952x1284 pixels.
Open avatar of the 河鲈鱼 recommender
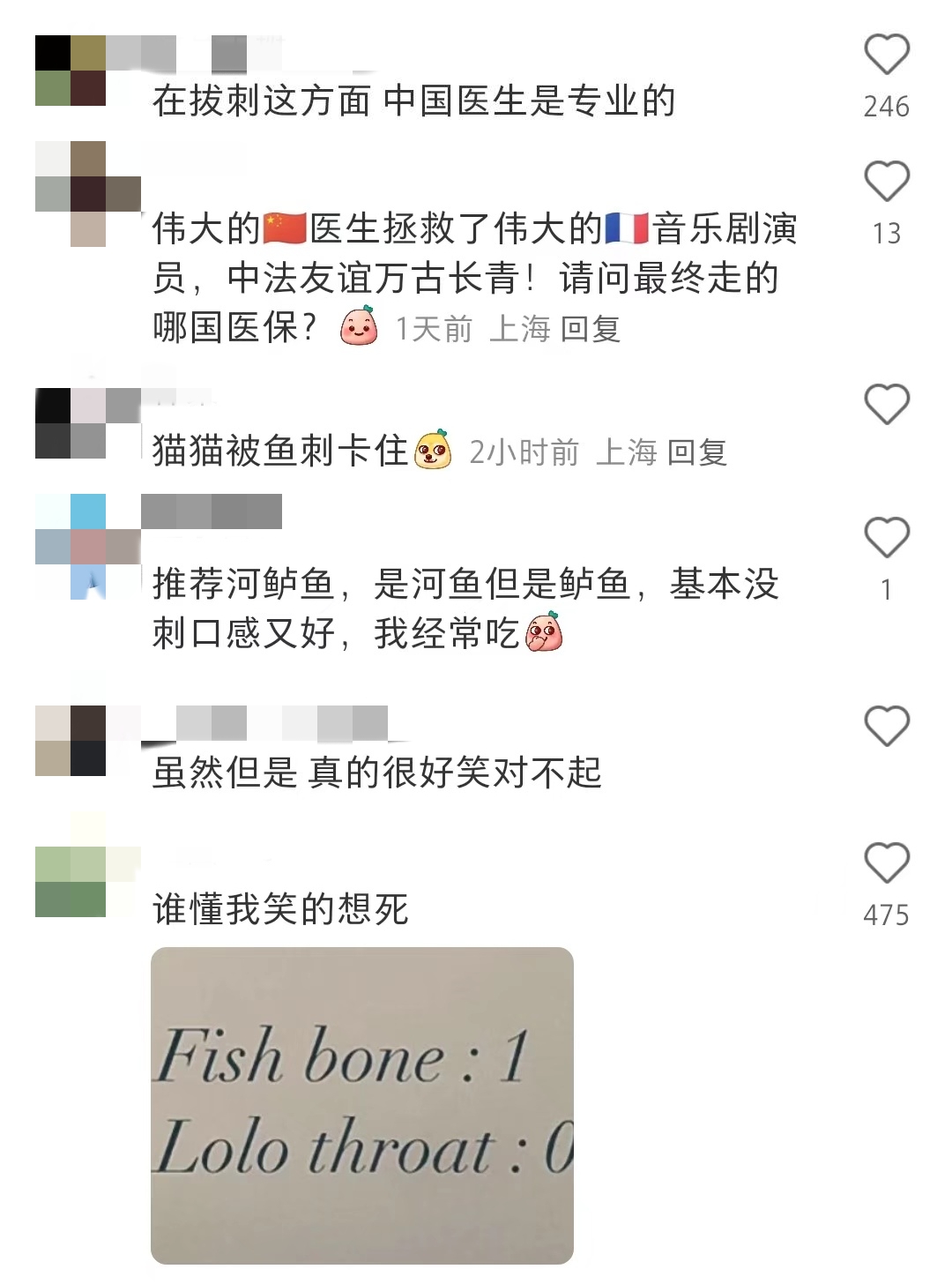[x=88, y=547]
